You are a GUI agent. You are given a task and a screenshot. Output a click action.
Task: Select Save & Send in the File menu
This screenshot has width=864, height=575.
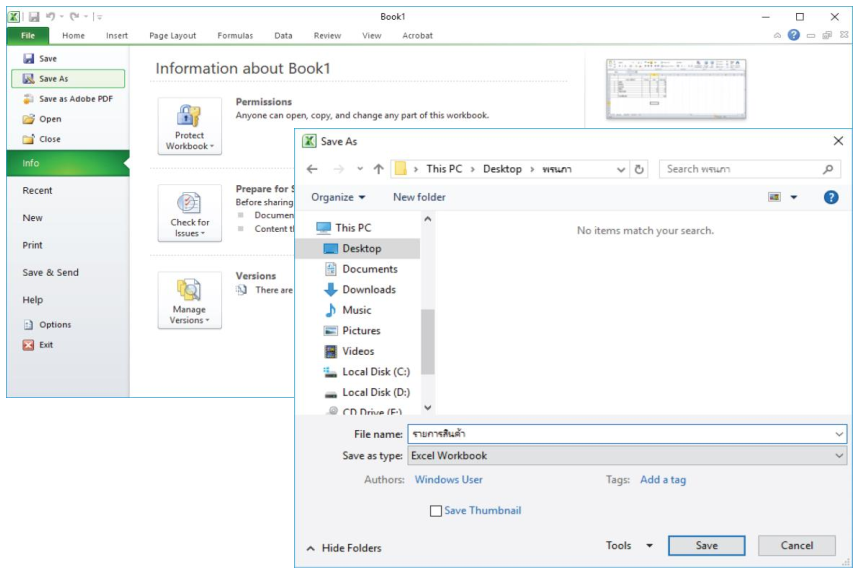pos(50,272)
